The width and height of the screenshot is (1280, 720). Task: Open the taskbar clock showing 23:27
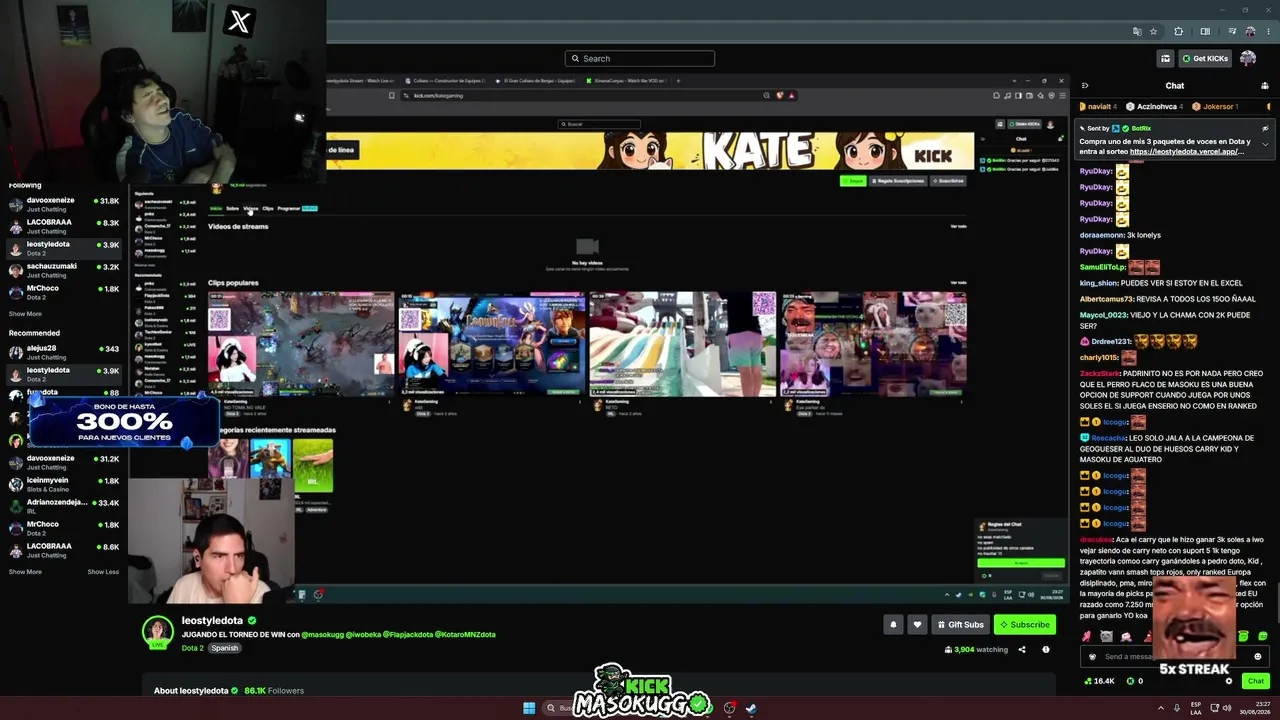pos(1256,708)
